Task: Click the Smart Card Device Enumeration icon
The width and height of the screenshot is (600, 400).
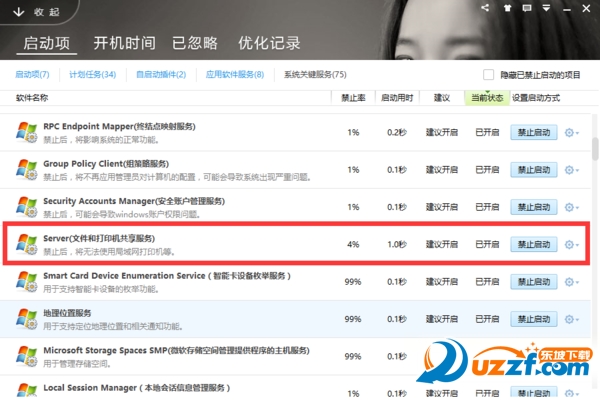Action: (27, 281)
